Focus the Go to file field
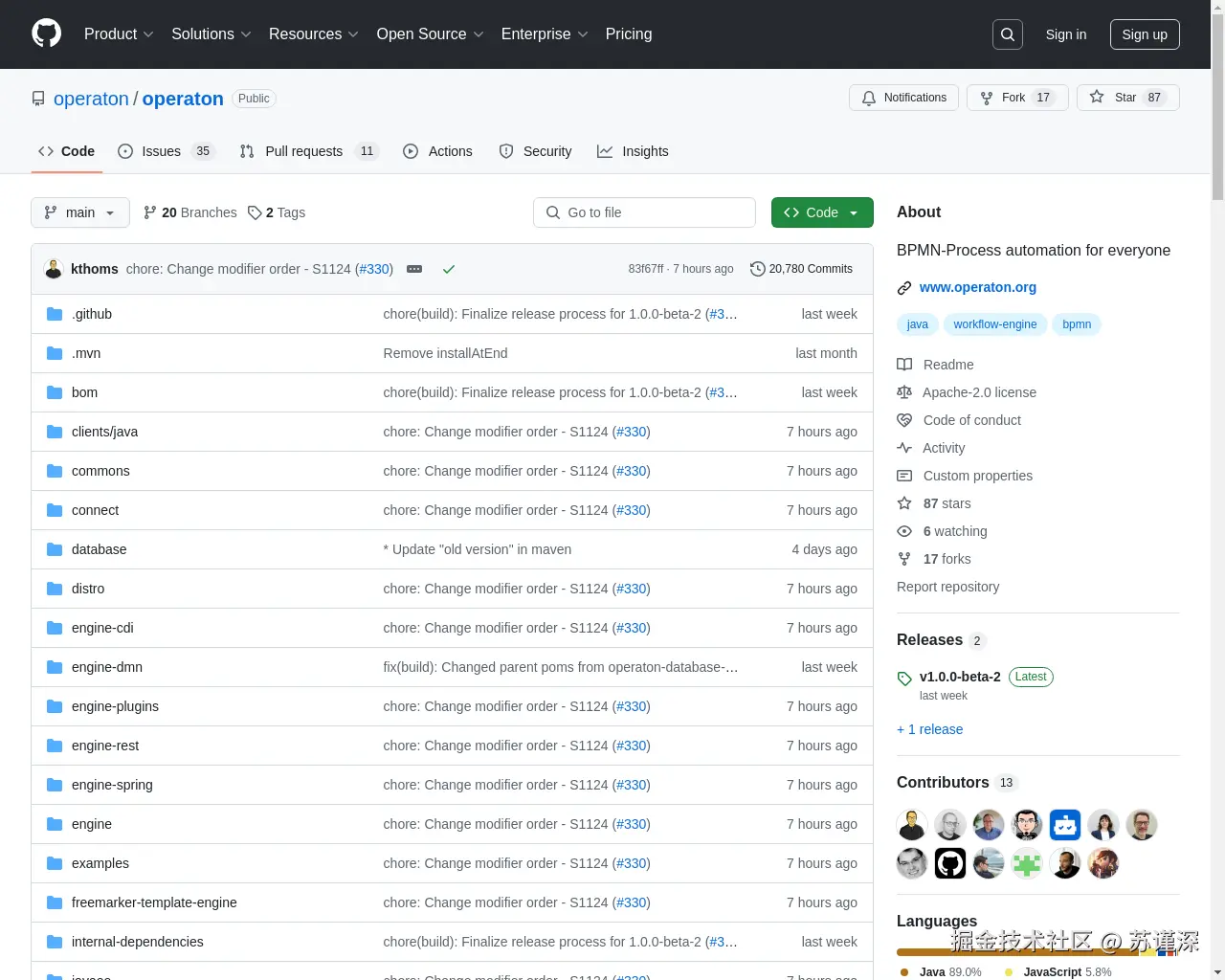 (644, 212)
